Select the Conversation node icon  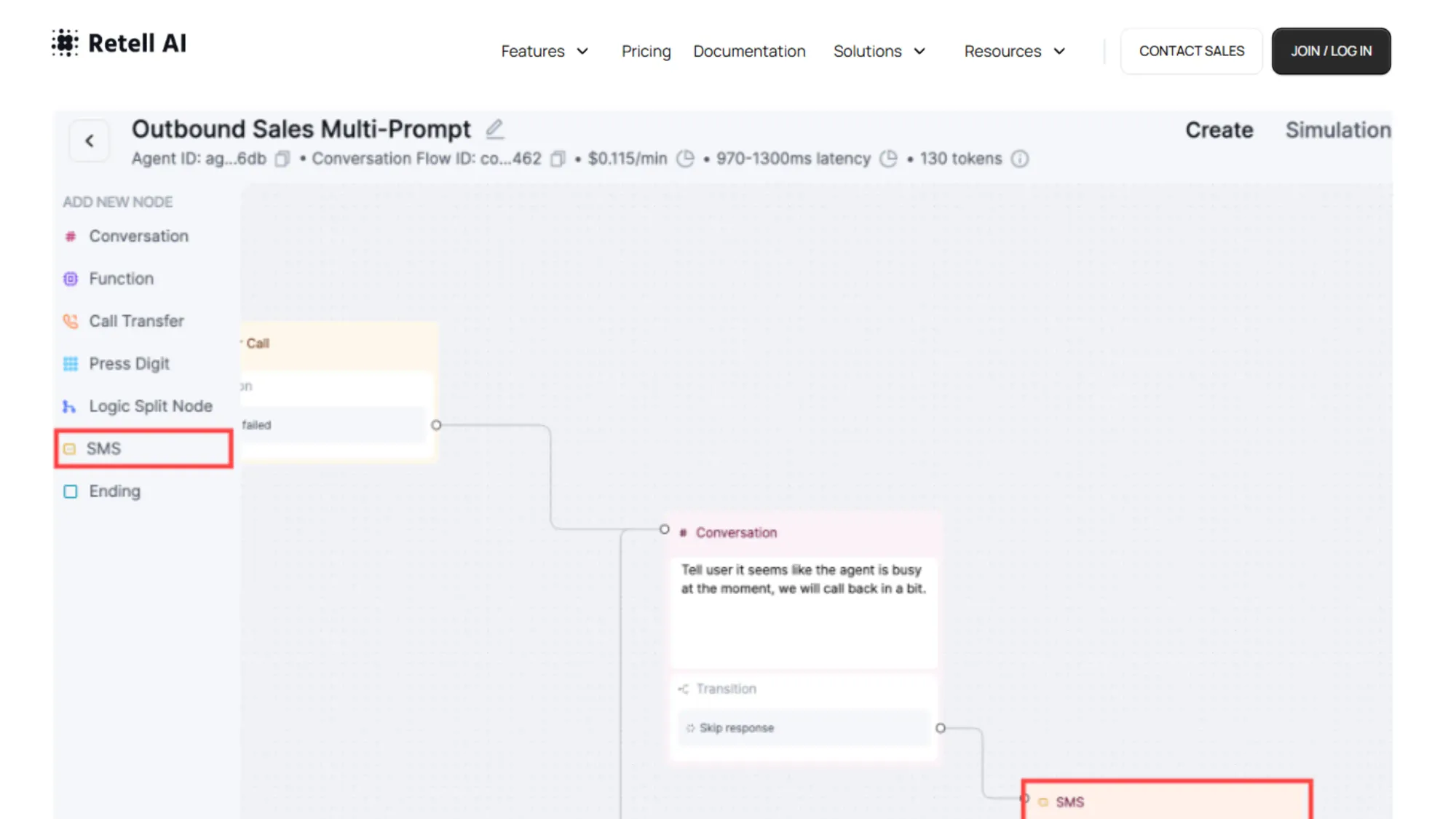(x=71, y=236)
